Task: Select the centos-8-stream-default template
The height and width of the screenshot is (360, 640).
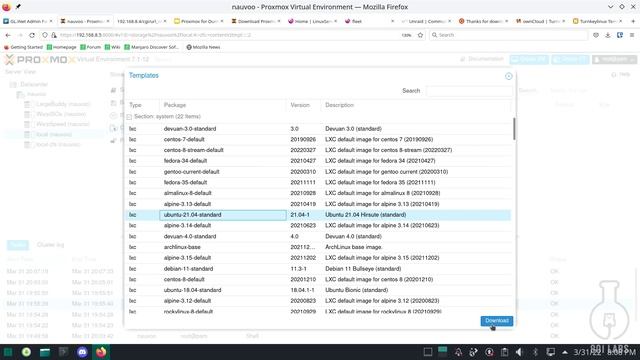Action: pos(318,150)
